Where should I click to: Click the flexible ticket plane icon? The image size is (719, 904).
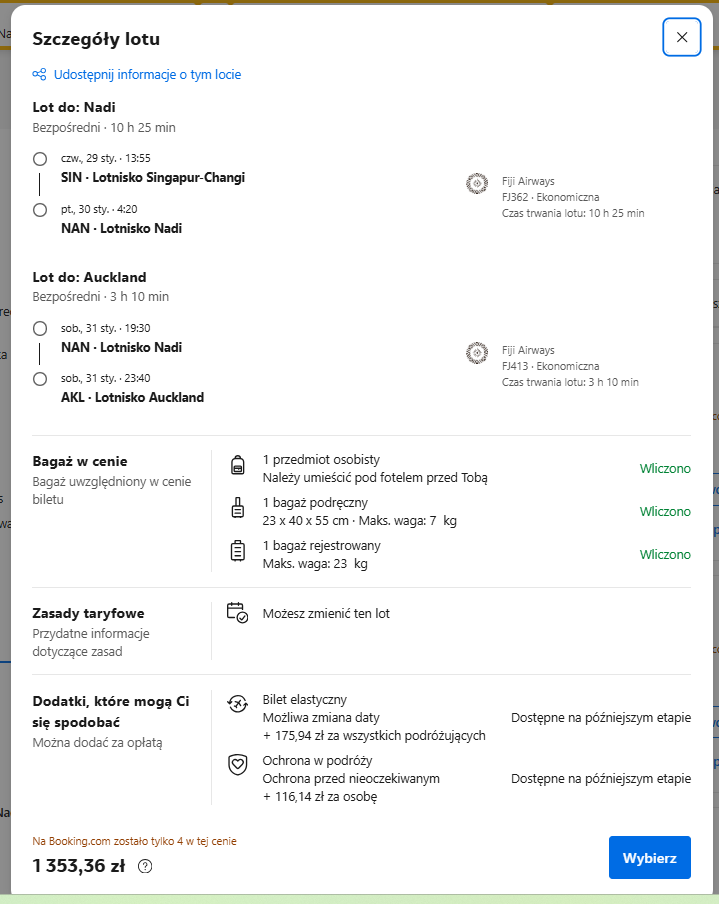[238, 703]
